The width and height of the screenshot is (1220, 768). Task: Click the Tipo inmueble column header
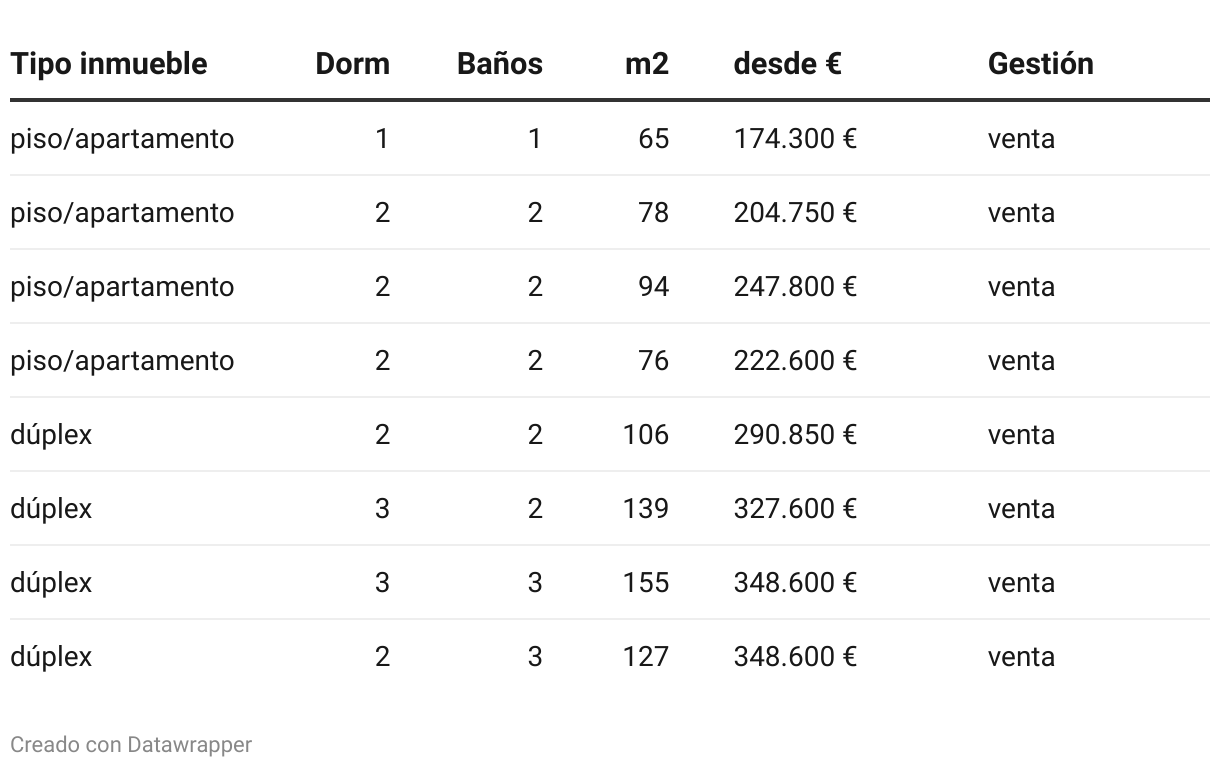(109, 64)
